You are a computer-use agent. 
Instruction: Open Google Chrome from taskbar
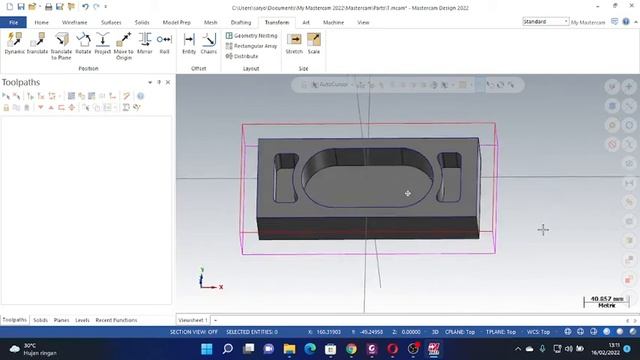coord(351,349)
